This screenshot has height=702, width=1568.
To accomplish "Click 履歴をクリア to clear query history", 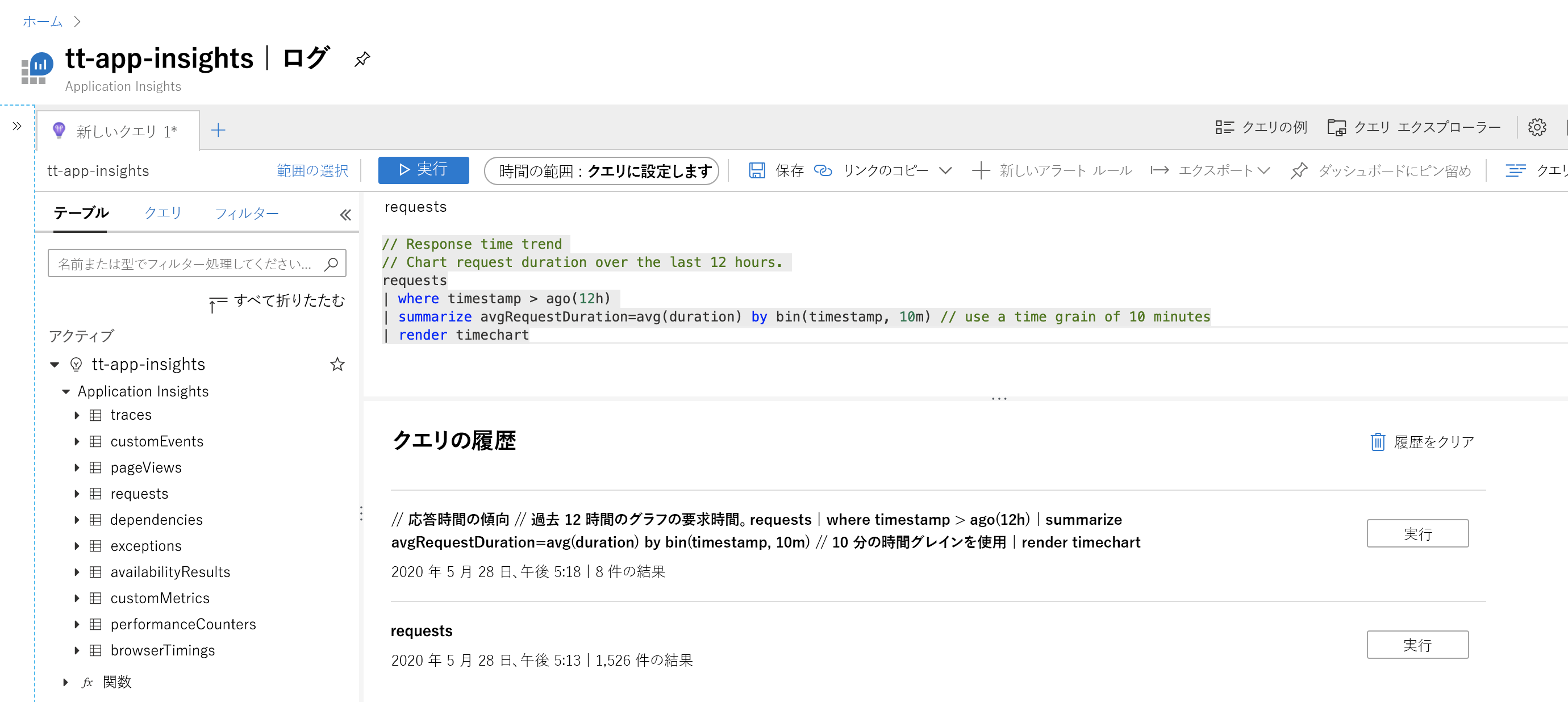I will point(1422,441).
